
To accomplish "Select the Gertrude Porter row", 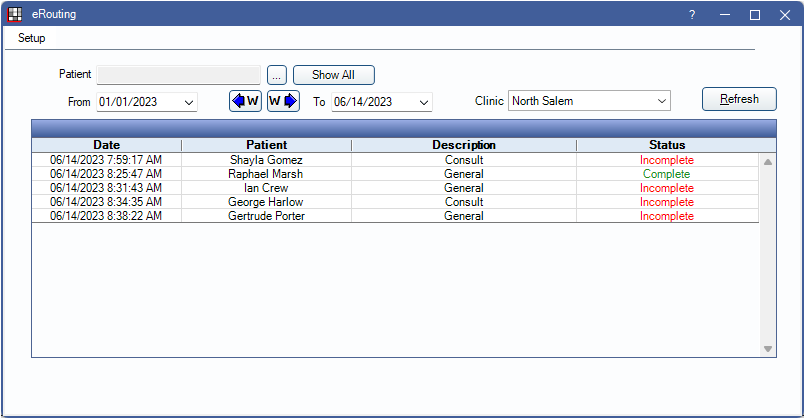I will (266, 216).
